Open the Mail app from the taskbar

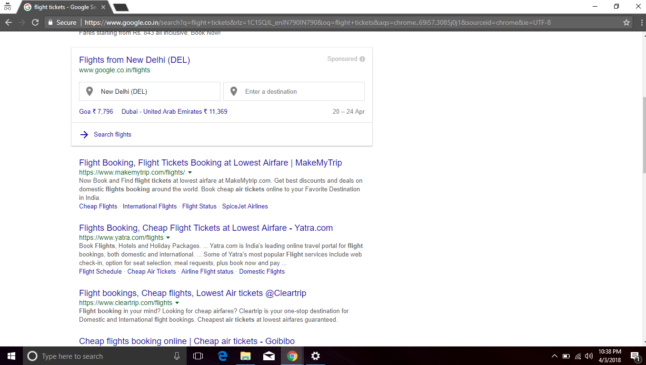coord(269,356)
